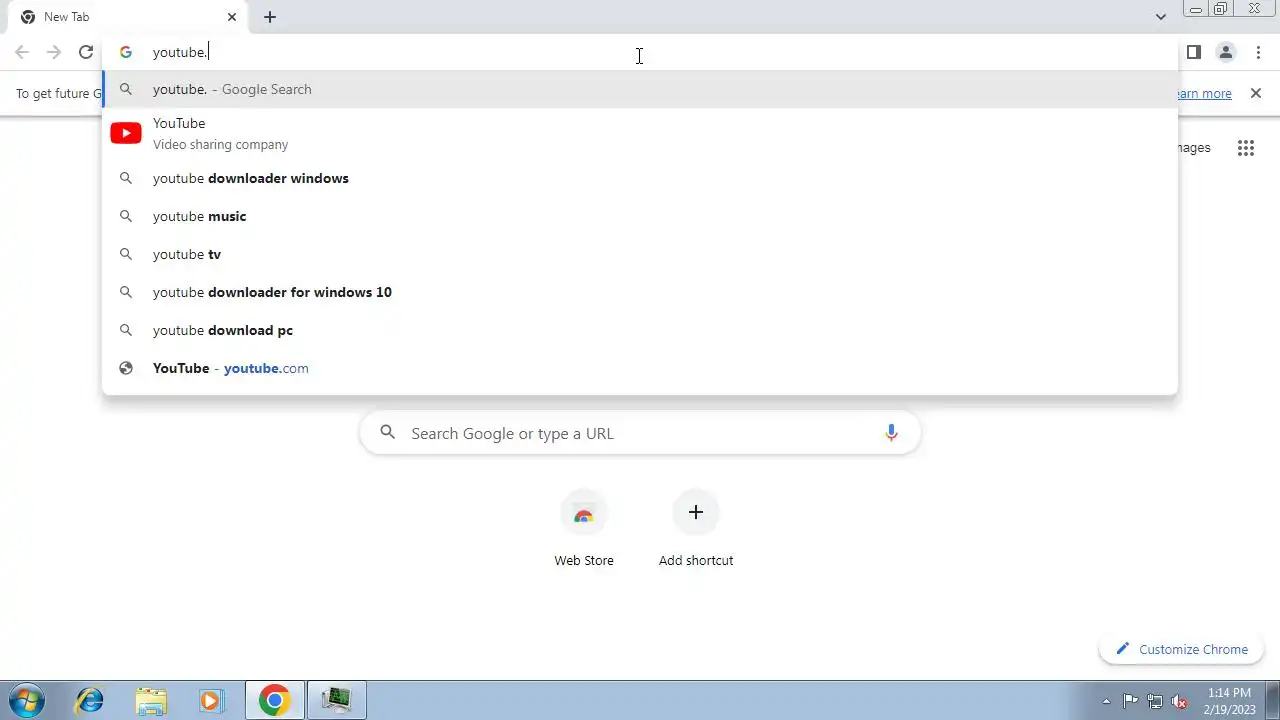Open Chrome three-dot menu
This screenshot has width=1280, height=720.
point(1258,52)
